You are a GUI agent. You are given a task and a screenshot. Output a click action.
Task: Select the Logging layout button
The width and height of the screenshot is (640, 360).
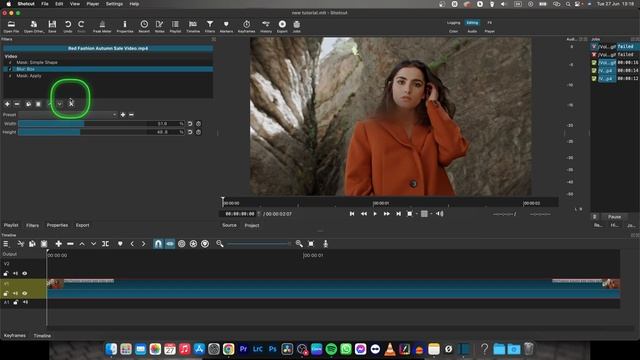(x=453, y=23)
